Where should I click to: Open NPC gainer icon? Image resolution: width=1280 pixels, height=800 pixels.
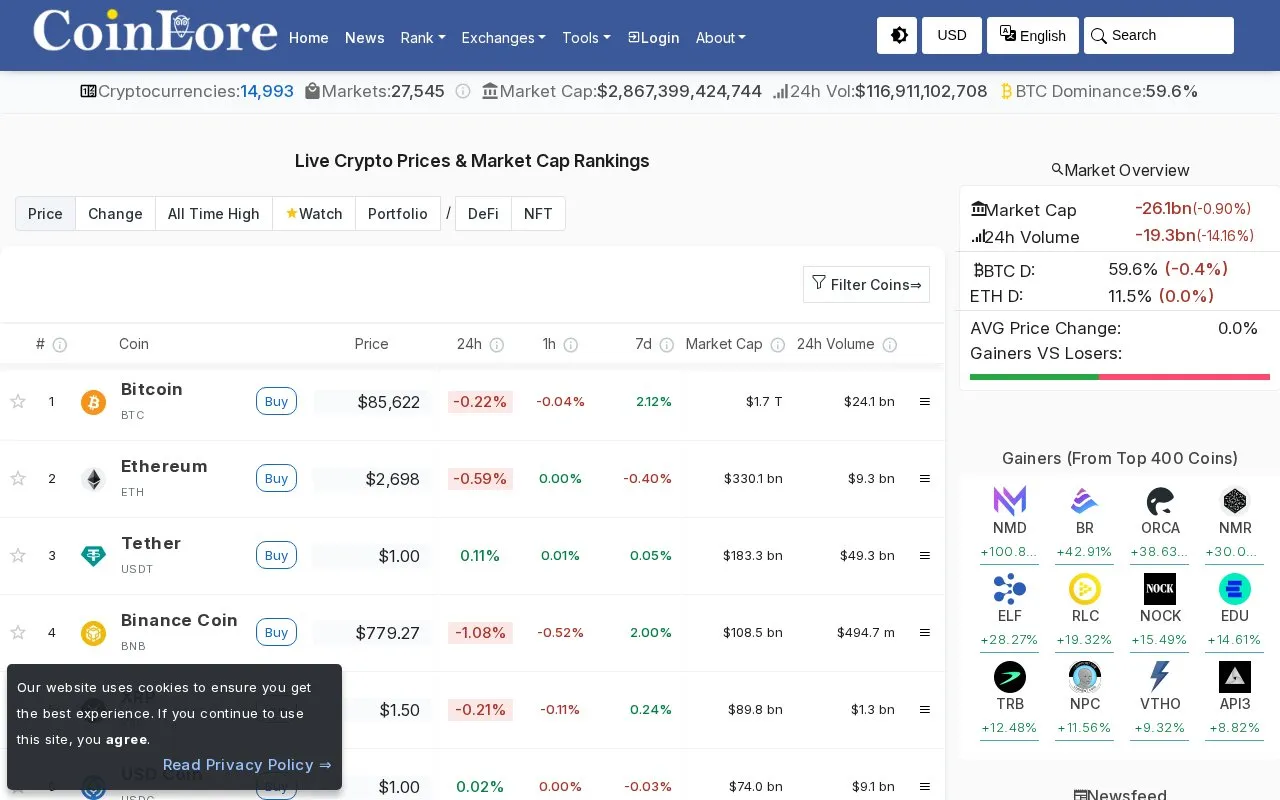1085,676
